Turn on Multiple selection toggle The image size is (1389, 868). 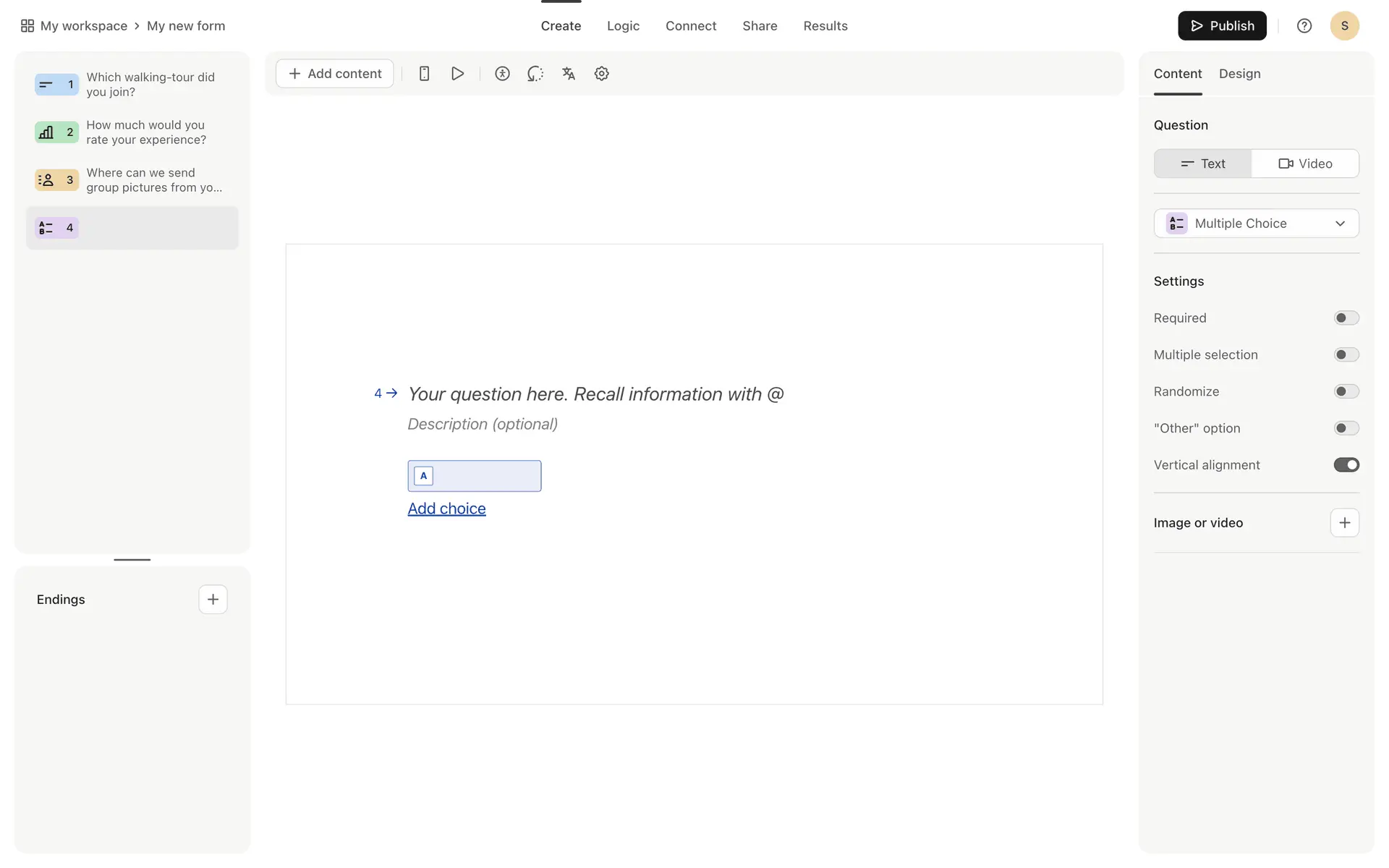coord(1346,355)
